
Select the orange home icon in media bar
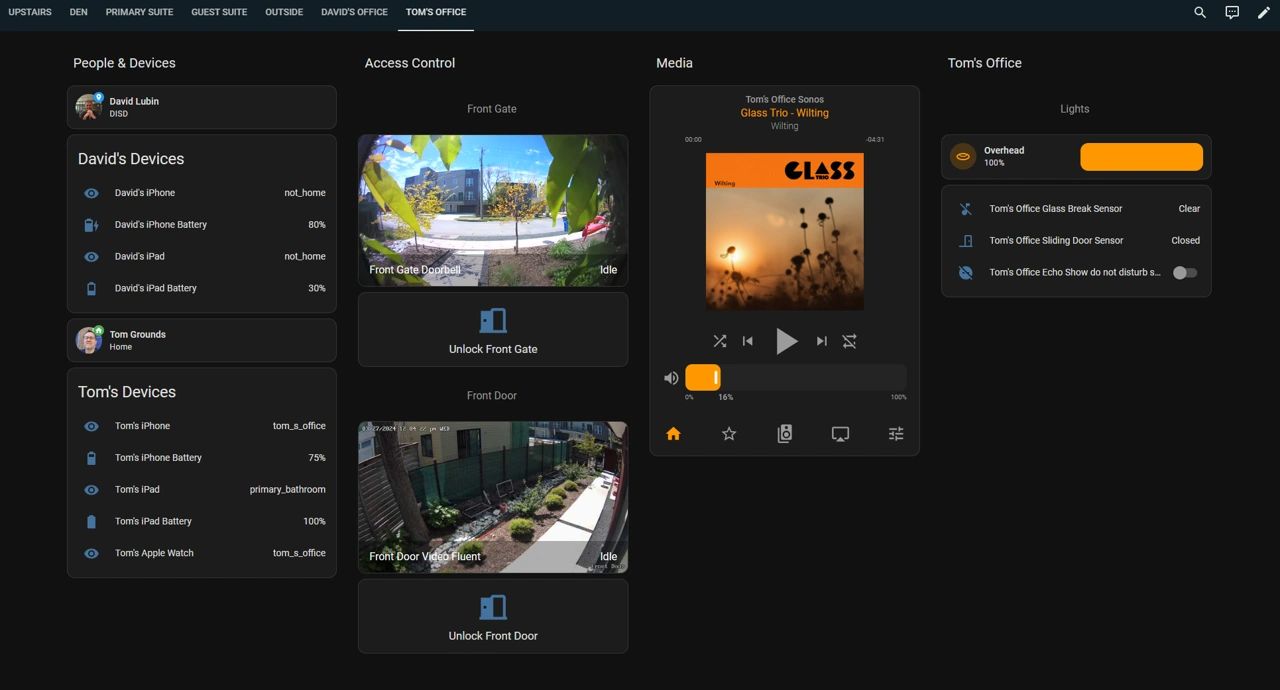[673, 433]
